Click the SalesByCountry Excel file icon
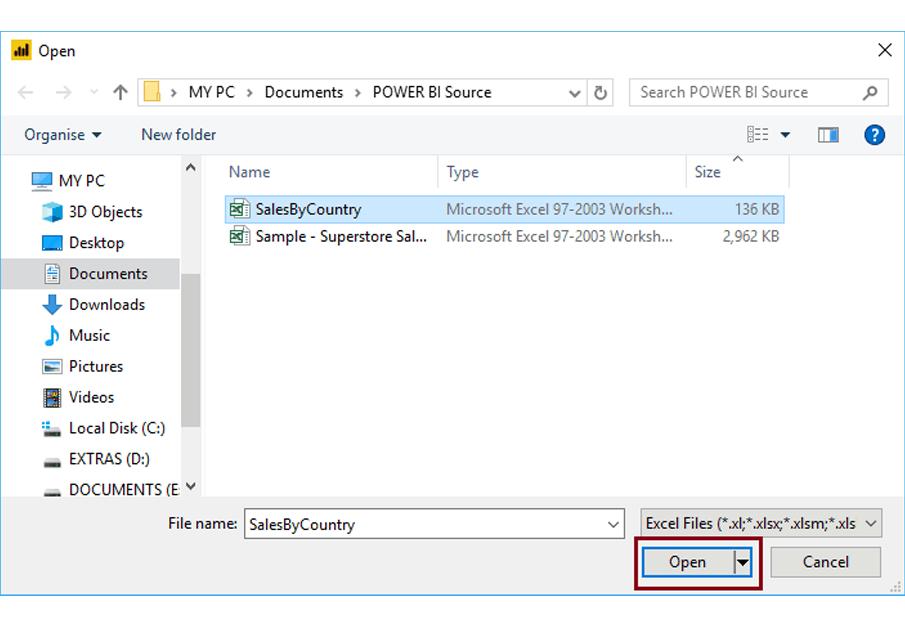This screenshot has width=905, height=627. click(x=240, y=209)
